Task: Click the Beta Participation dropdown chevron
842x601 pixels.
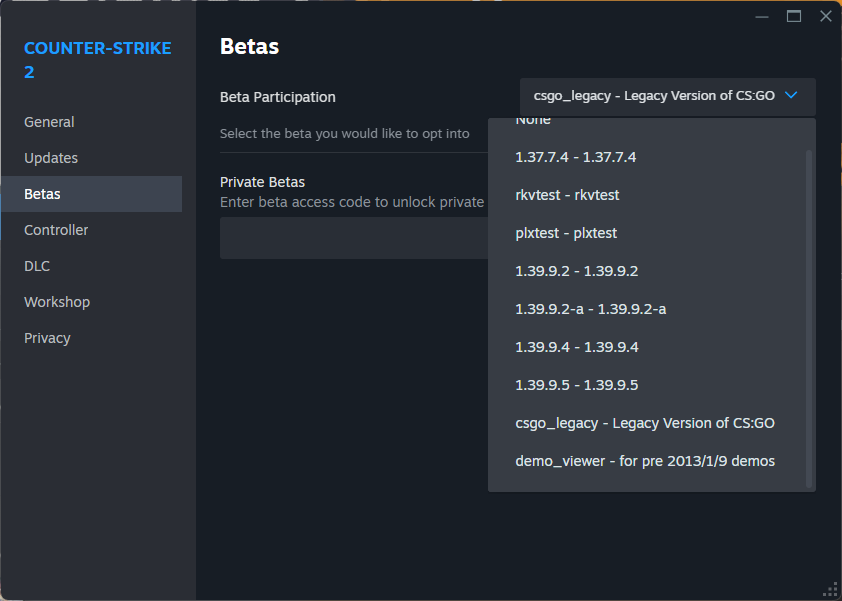Action: 791,96
